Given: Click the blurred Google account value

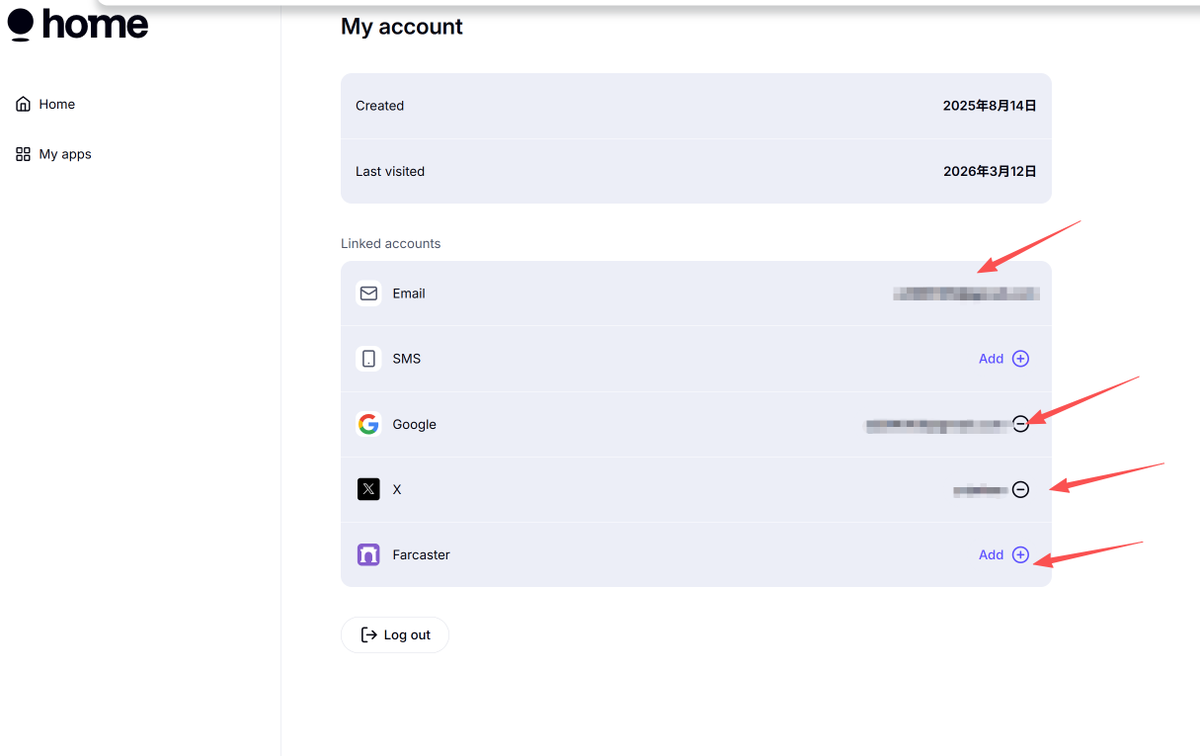Looking at the screenshot, I should tap(936, 425).
